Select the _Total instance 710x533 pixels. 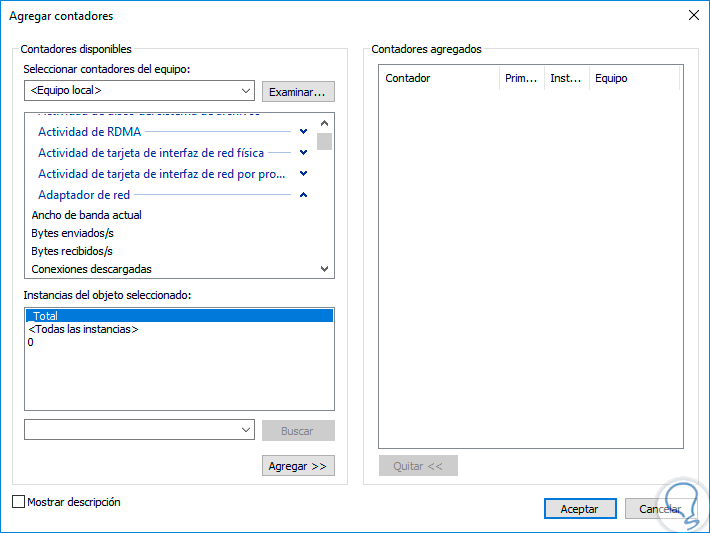point(45,316)
